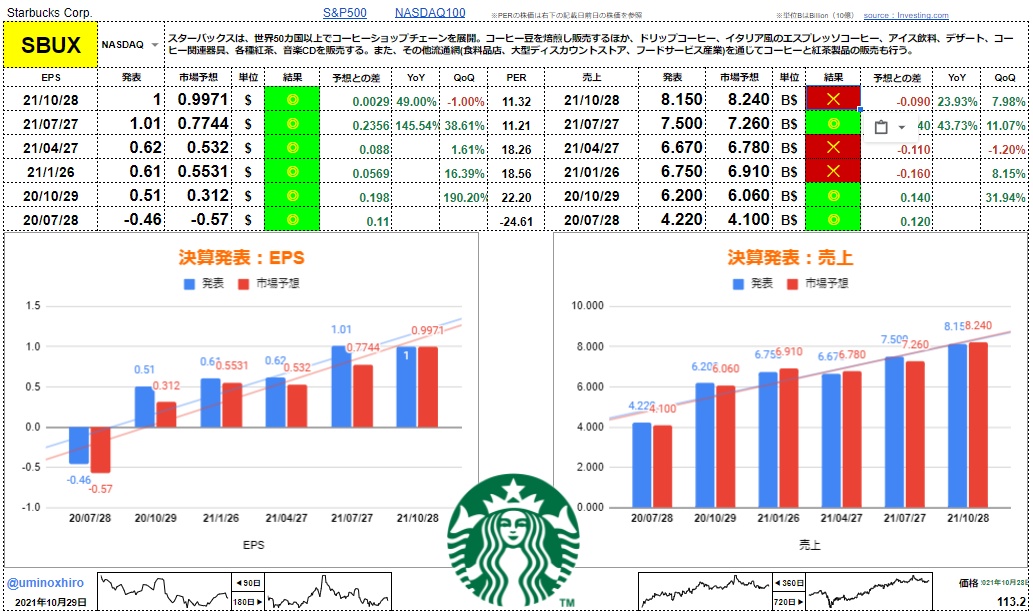The image size is (1033, 616).
Task: Select the green sales result for 20/07/28
Action: point(833,219)
